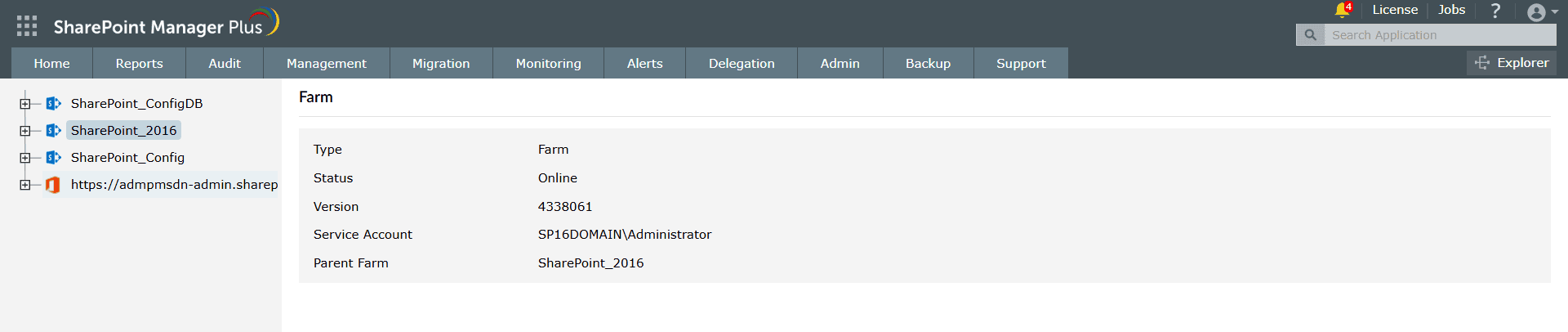Expand the SharePoint_2016 tree node
This screenshot has width=1568, height=332.
pyautogui.click(x=25, y=131)
